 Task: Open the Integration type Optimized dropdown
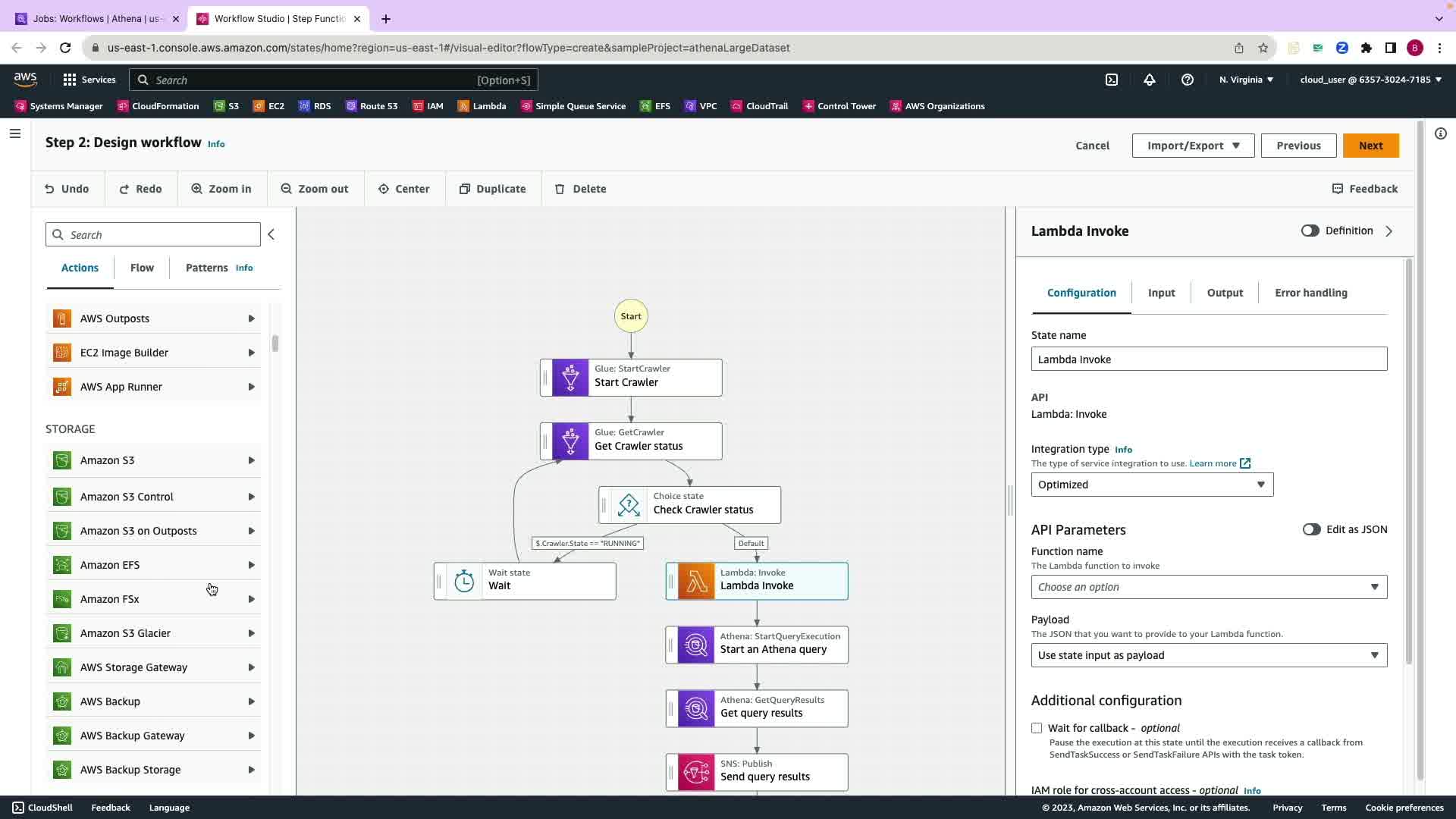tap(1152, 485)
